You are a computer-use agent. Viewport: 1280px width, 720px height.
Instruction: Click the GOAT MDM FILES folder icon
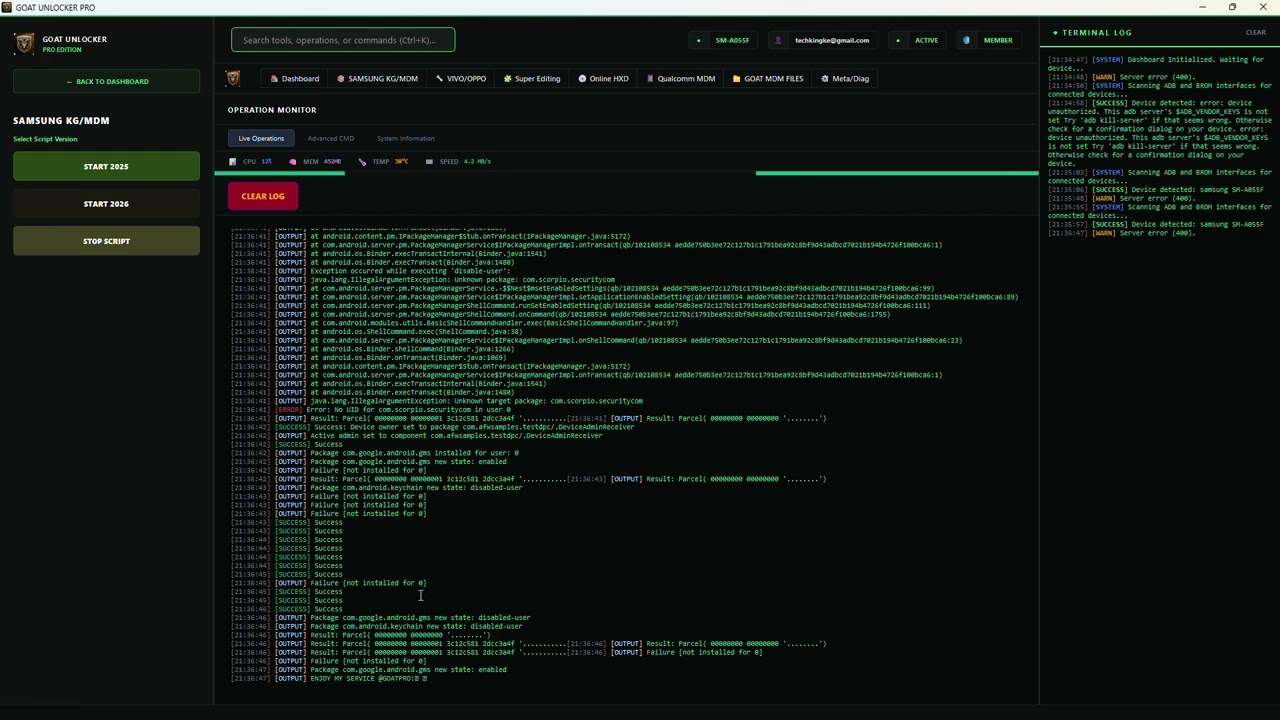point(737,79)
